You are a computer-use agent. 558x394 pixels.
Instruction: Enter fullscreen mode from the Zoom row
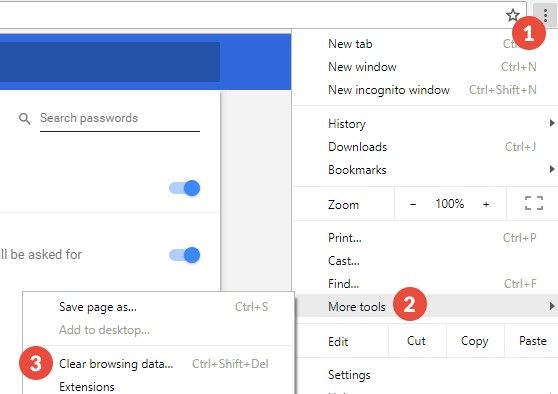click(534, 204)
